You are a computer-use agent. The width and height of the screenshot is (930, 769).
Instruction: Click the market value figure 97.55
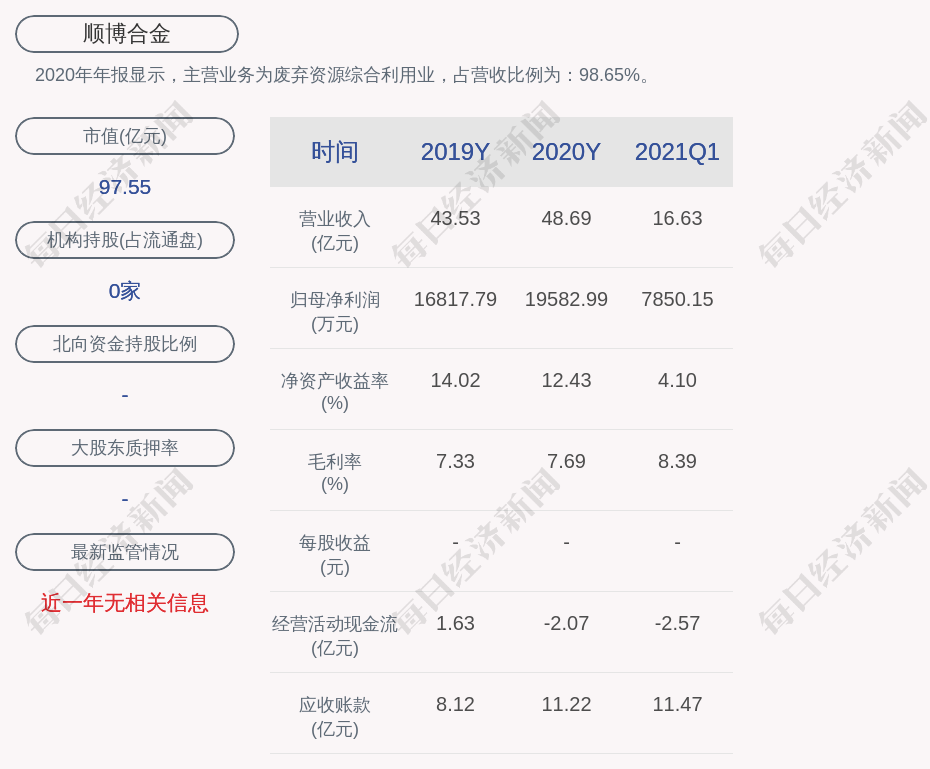point(125,187)
